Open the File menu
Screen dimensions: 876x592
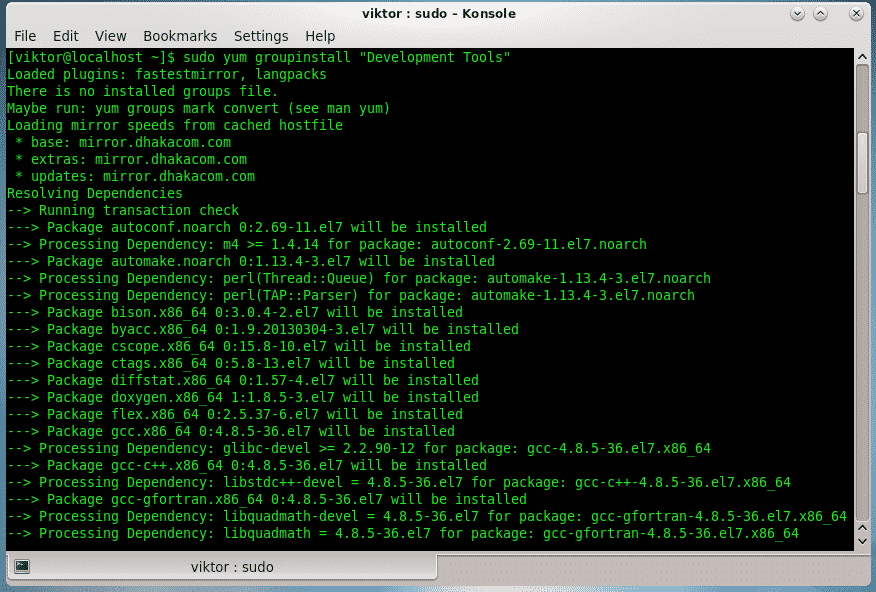(26, 36)
